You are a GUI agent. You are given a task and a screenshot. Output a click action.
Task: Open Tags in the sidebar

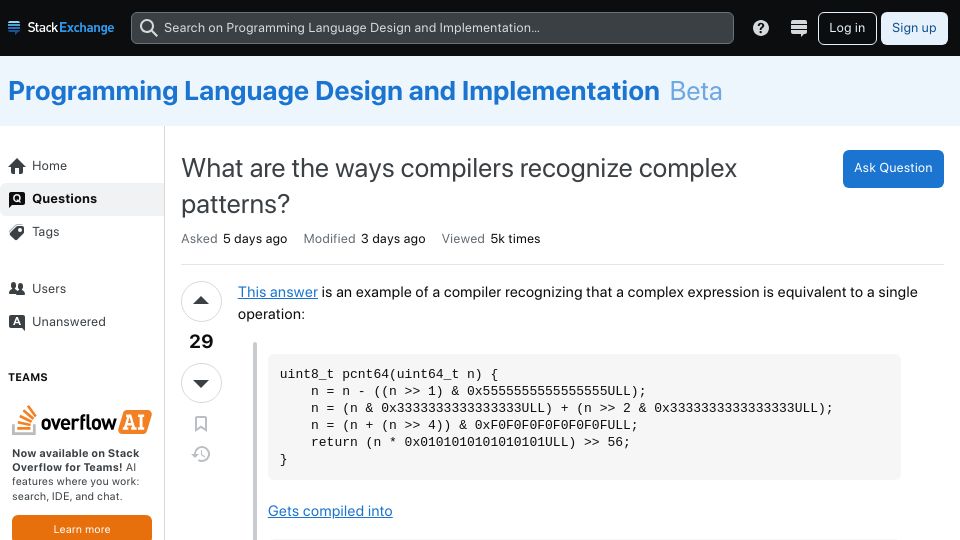pyautogui.click(x=82, y=232)
